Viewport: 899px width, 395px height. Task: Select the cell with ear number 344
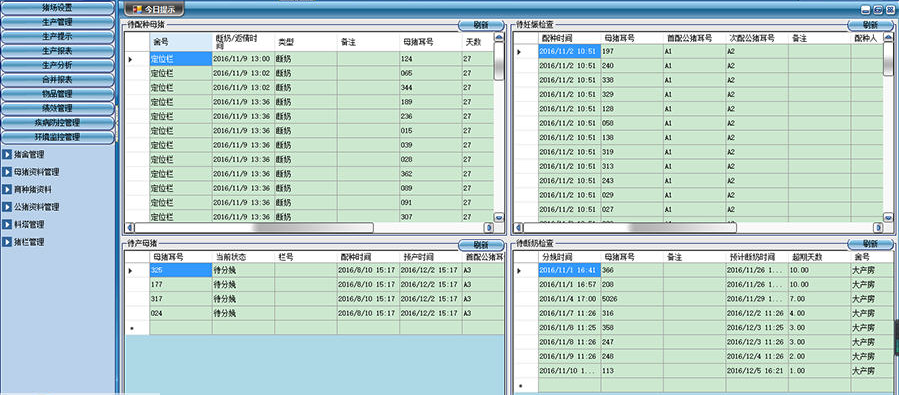pyautogui.click(x=431, y=88)
